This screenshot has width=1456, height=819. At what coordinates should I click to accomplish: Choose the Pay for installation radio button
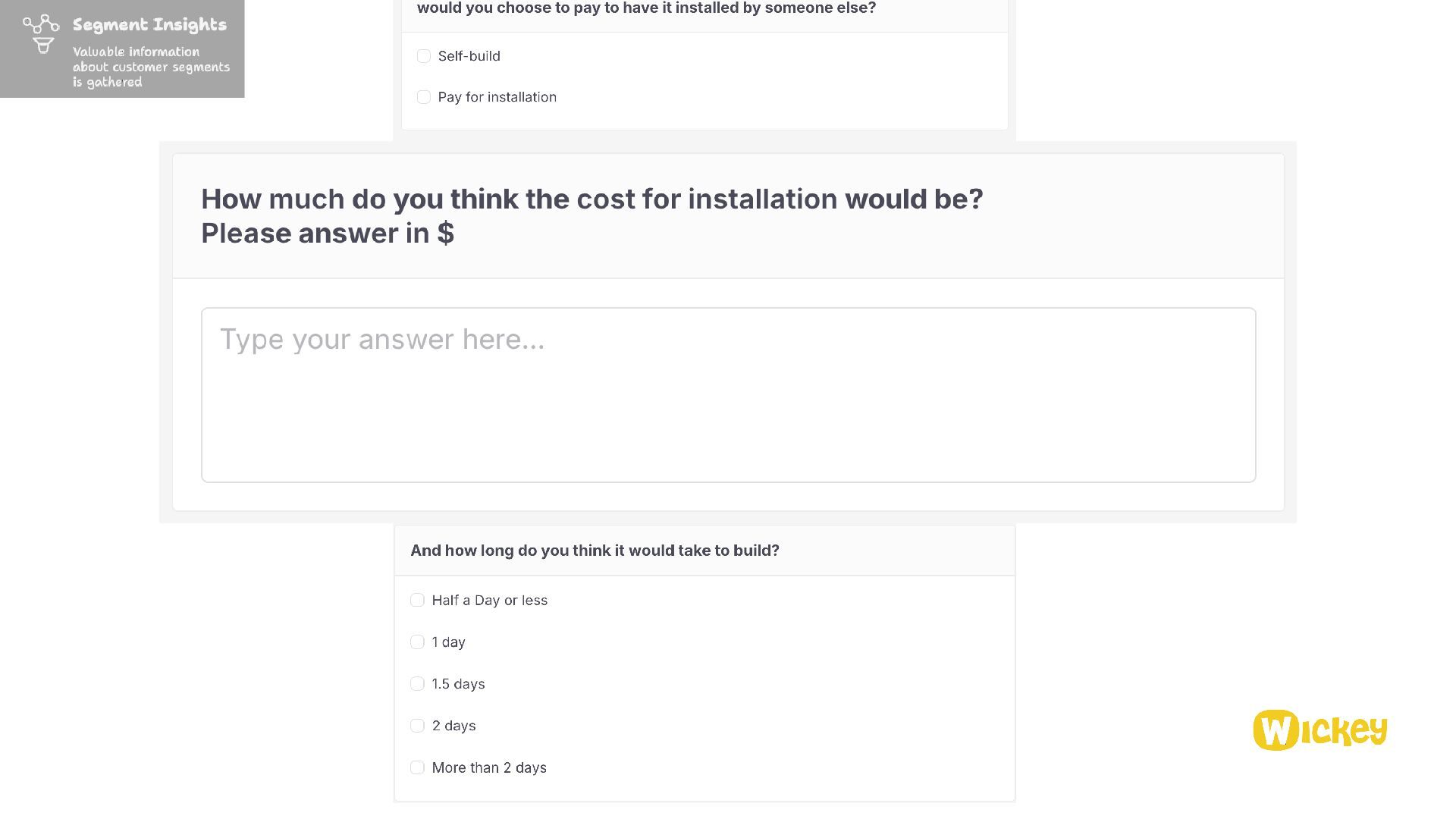[424, 97]
